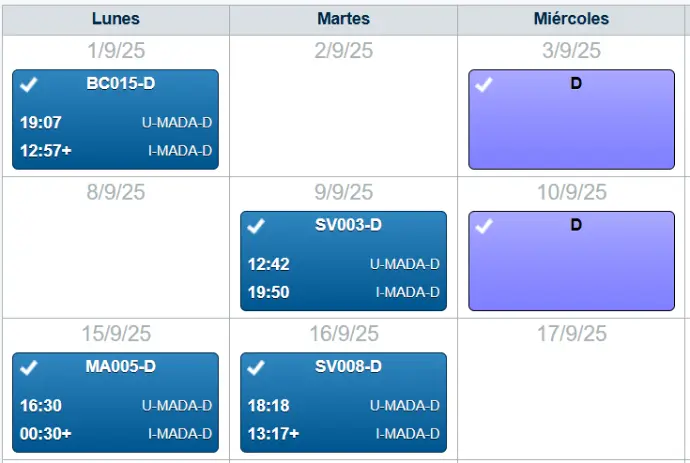Open the MA005-D duty title
The image size is (690, 463).
click(120, 367)
